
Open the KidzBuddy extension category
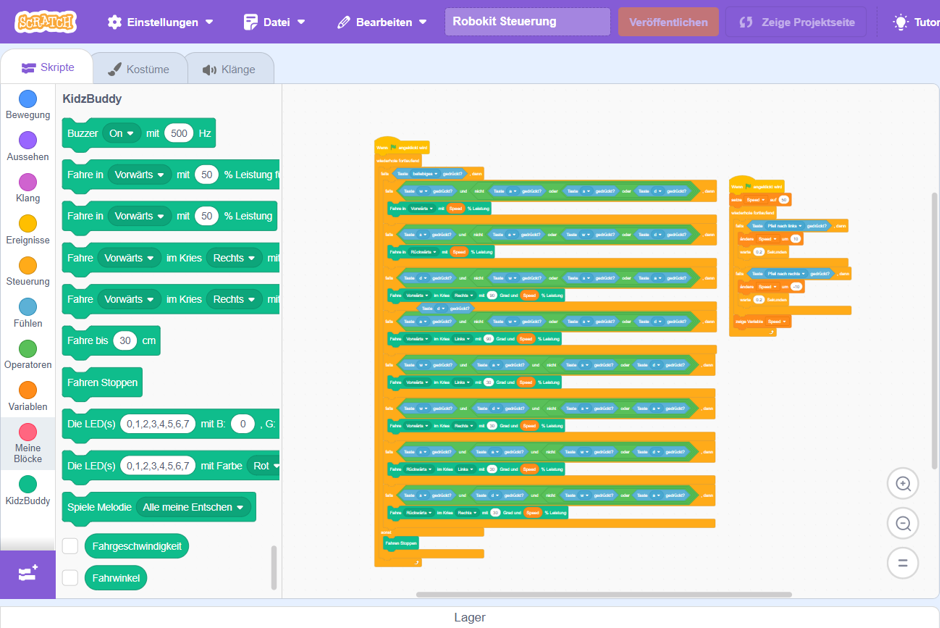point(28,490)
